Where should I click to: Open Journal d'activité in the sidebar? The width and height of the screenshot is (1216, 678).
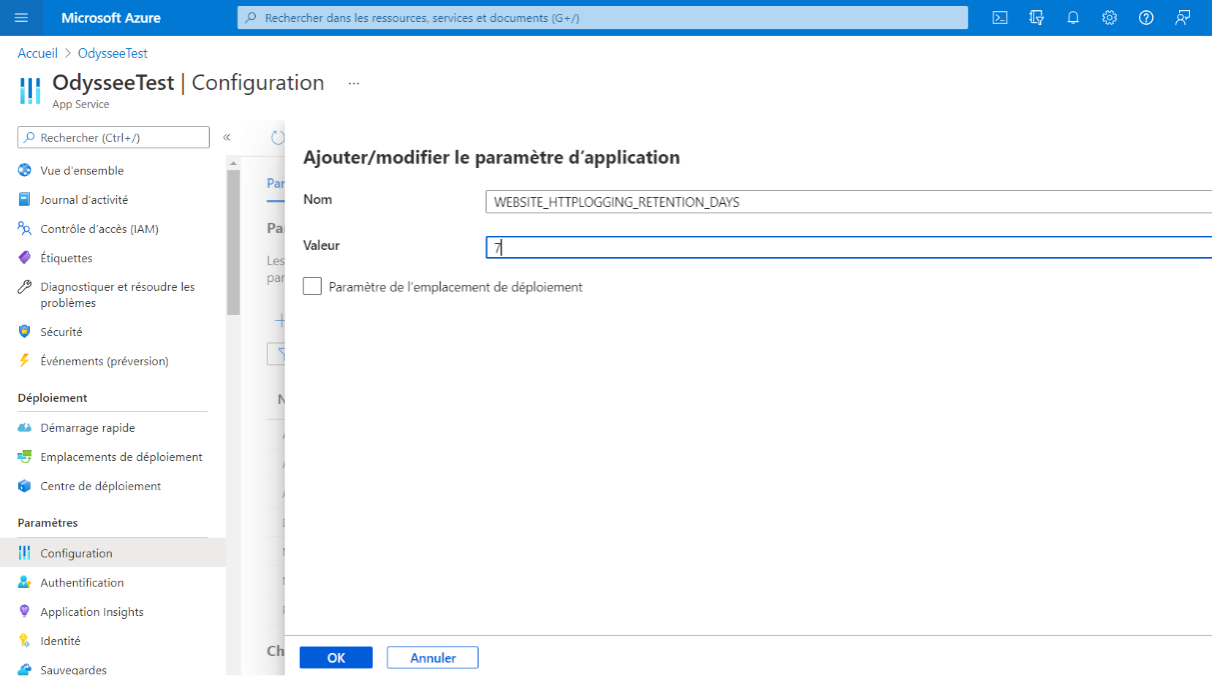(x=84, y=200)
